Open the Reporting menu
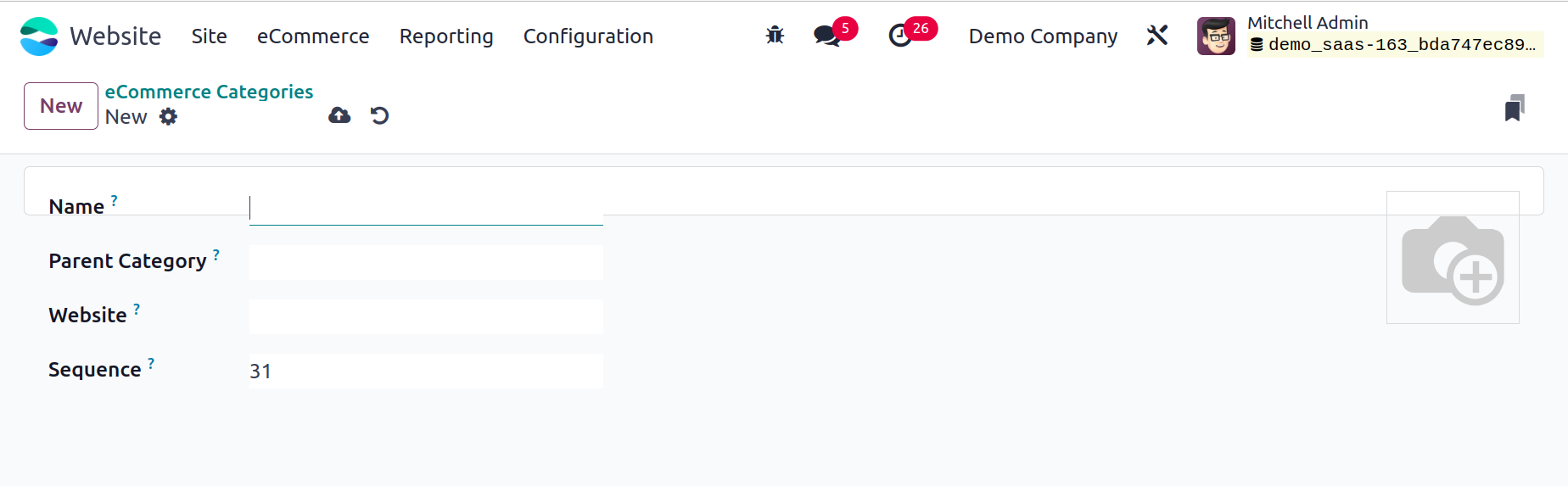The width and height of the screenshot is (1568, 486). 446,36
